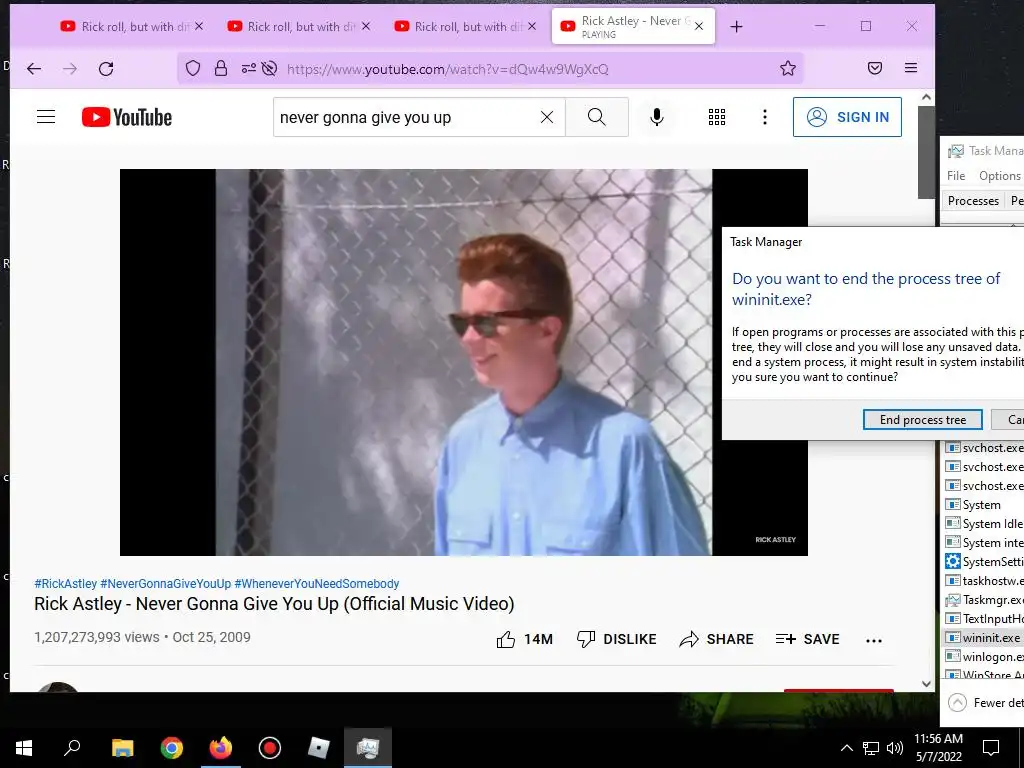Select Taskmgr.exe in the process list
Image resolution: width=1024 pixels, height=768 pixels.
[x=984, y=600]
